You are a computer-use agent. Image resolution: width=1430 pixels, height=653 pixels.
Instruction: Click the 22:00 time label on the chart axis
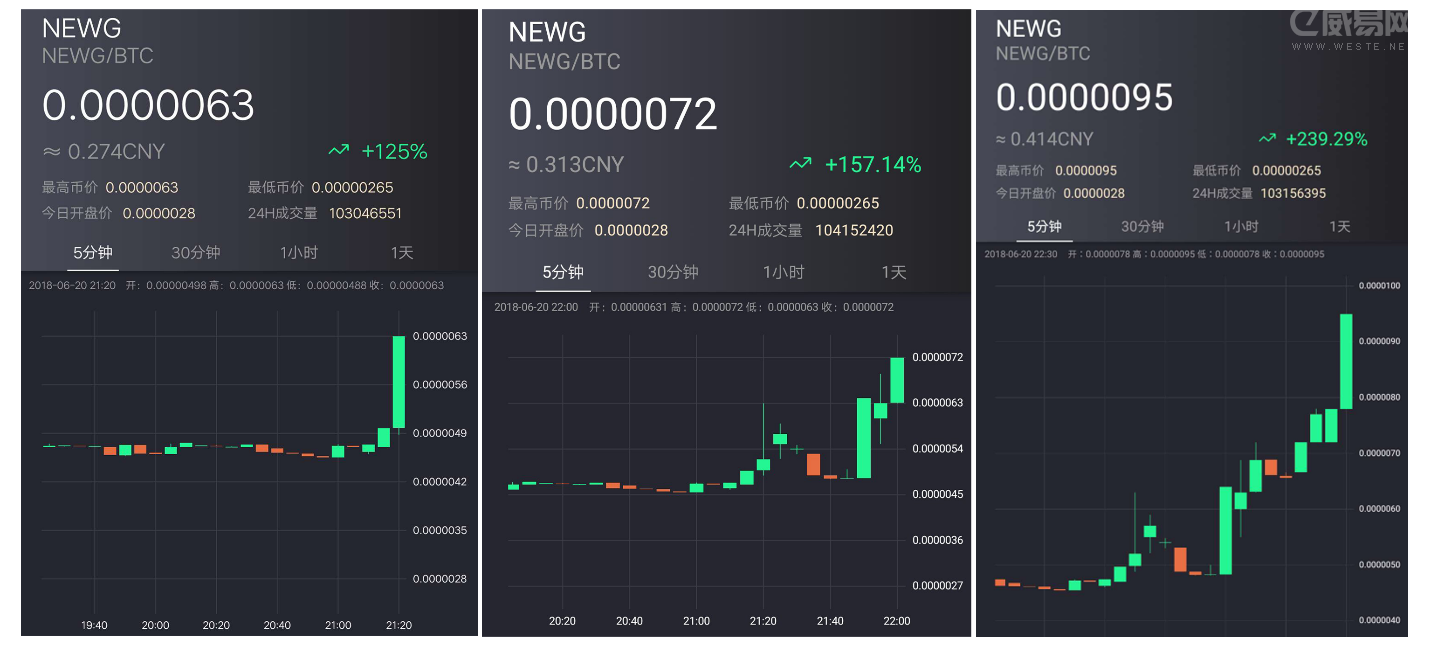[x=897, y=621]
